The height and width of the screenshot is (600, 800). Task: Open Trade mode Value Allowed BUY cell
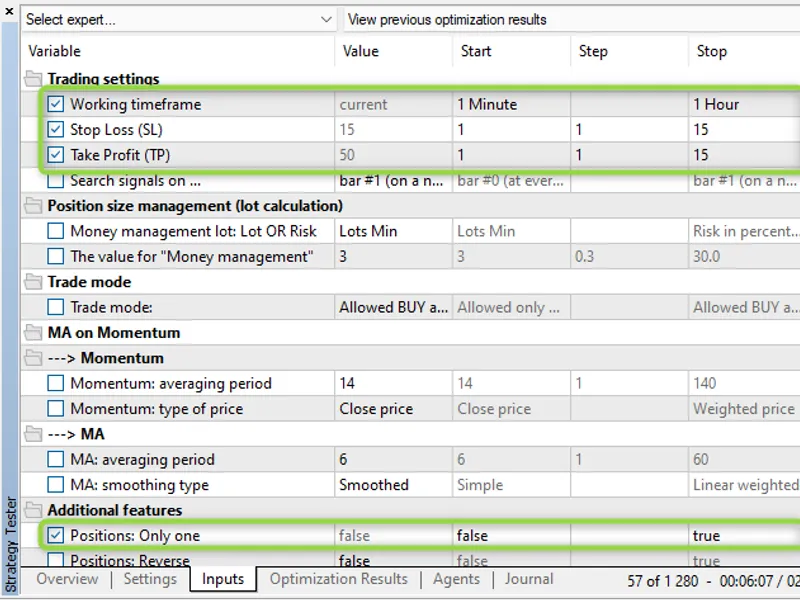[394, 307]
